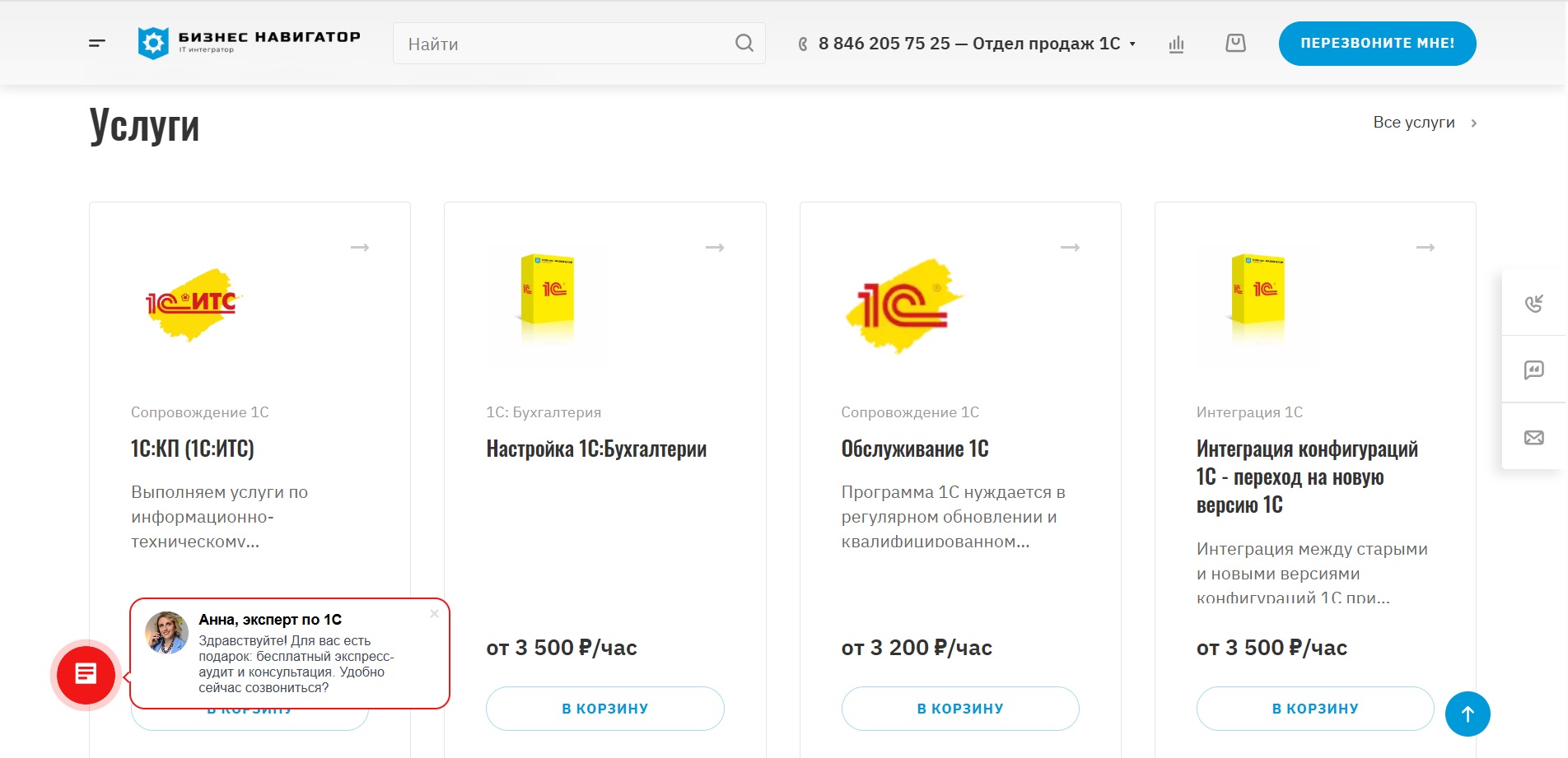
Task: Click the ПЕРЕЗВОНИТЕ МНЕ! button
Action: tap(1377, 44)
